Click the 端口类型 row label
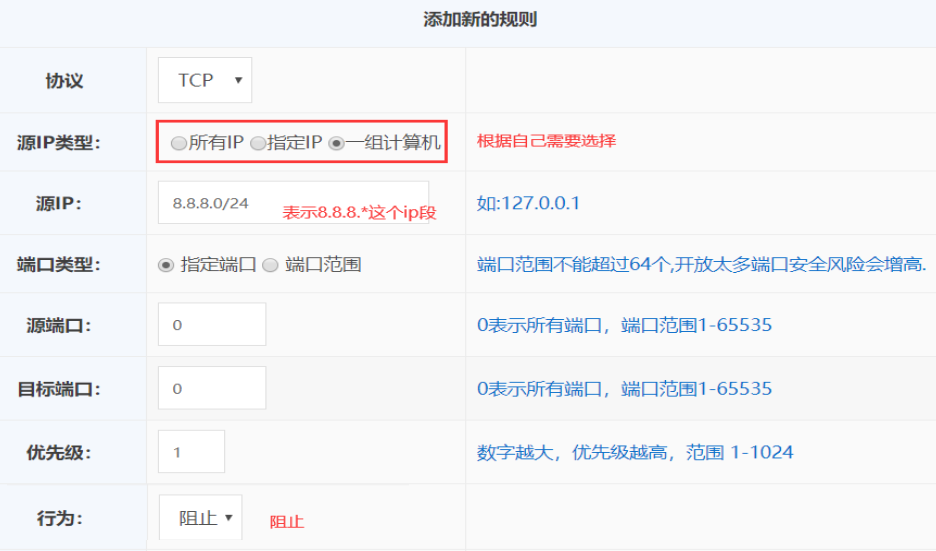 [x=65, y=265]
